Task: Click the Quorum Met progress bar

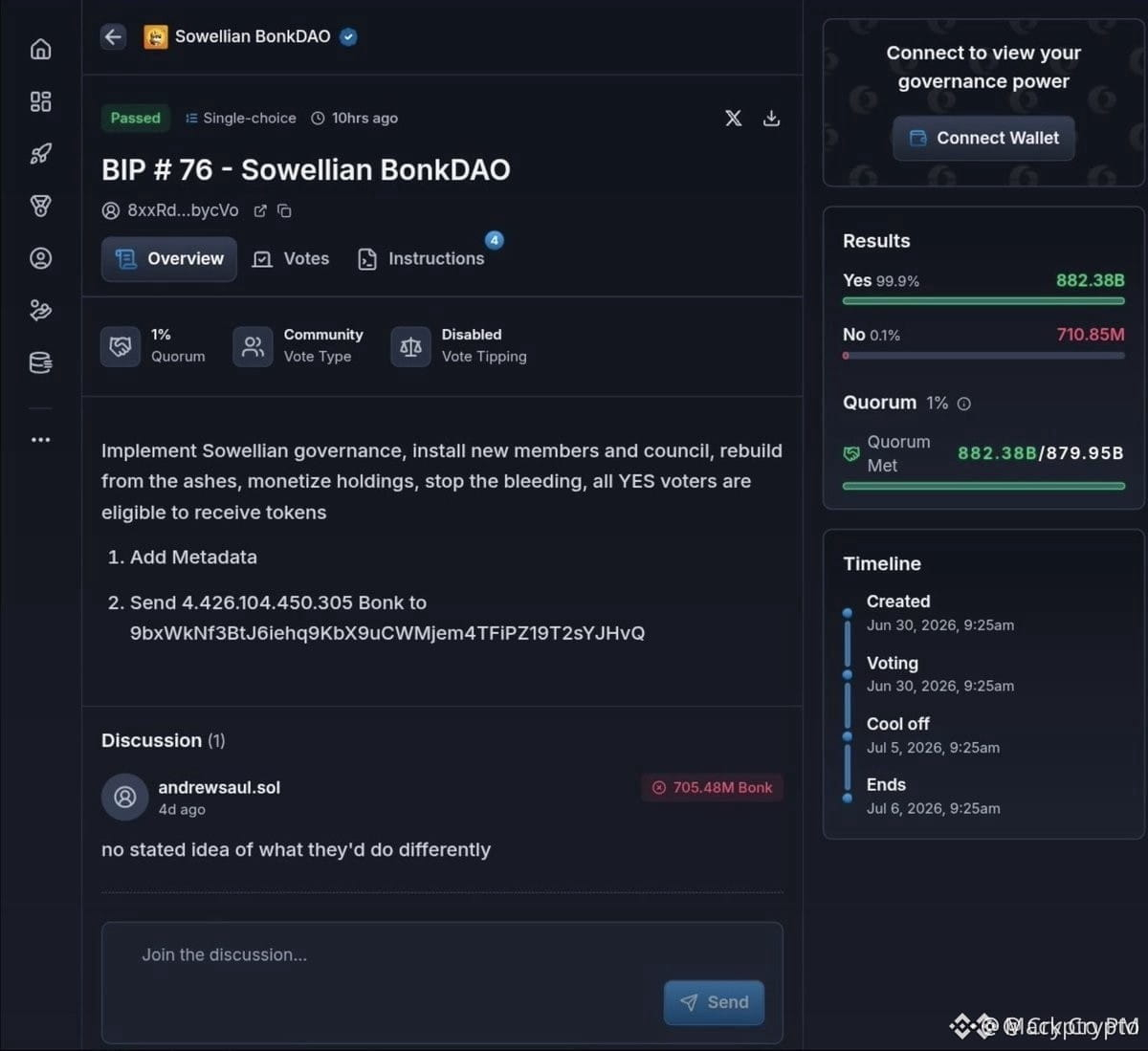Action: 983,486
